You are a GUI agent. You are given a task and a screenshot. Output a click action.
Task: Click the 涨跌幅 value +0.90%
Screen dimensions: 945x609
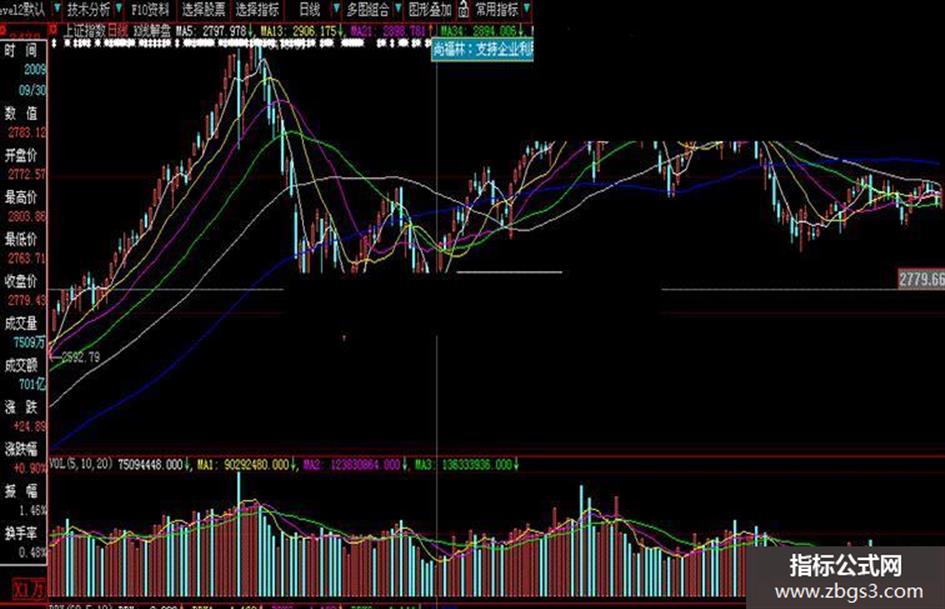28,468
